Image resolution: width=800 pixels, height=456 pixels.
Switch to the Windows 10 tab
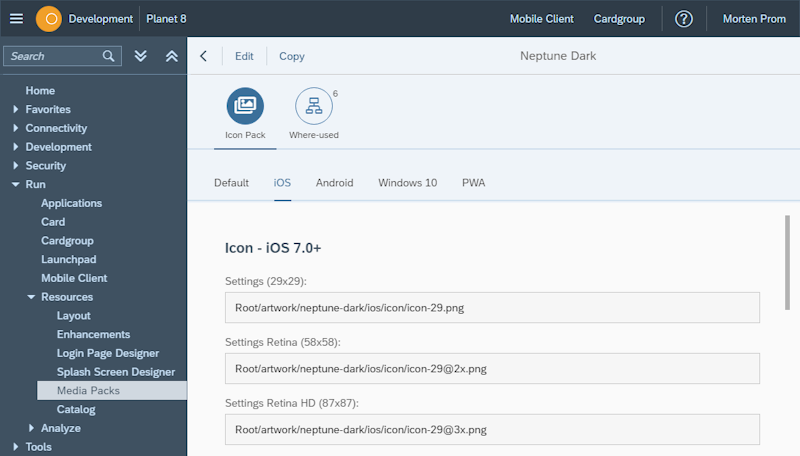click(x=407, y=183)
